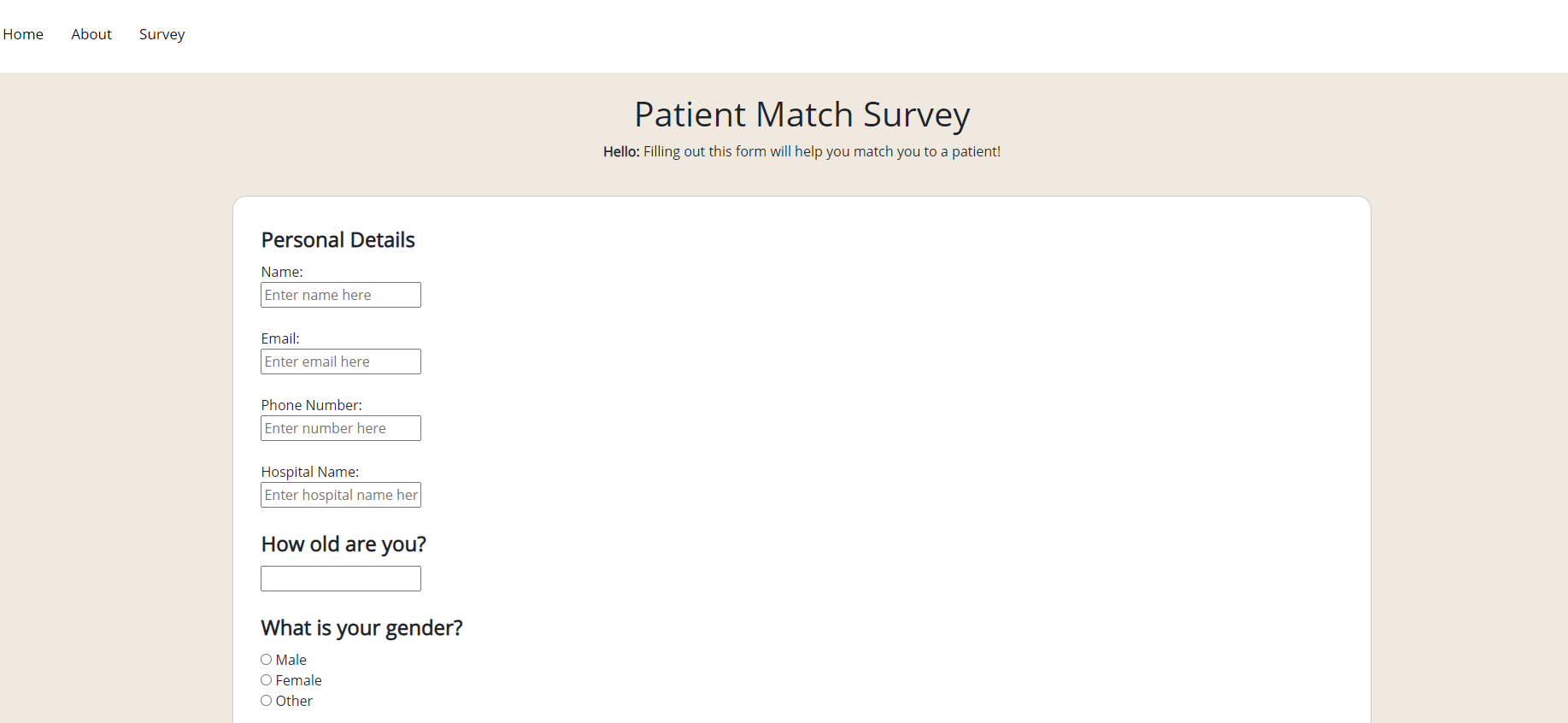The image size is (1568, 723).
Task: Click the 'Hospital Name:' label text
Action: tap(309, 472)
